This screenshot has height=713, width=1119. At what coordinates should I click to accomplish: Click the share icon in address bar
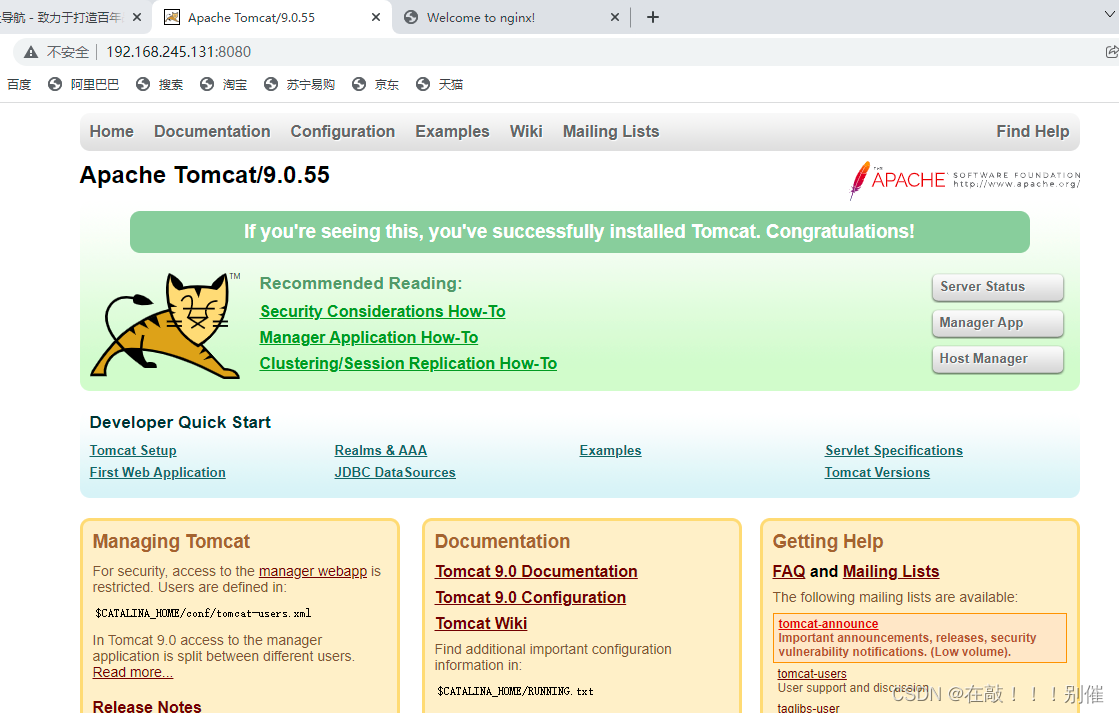point(1111,51)
